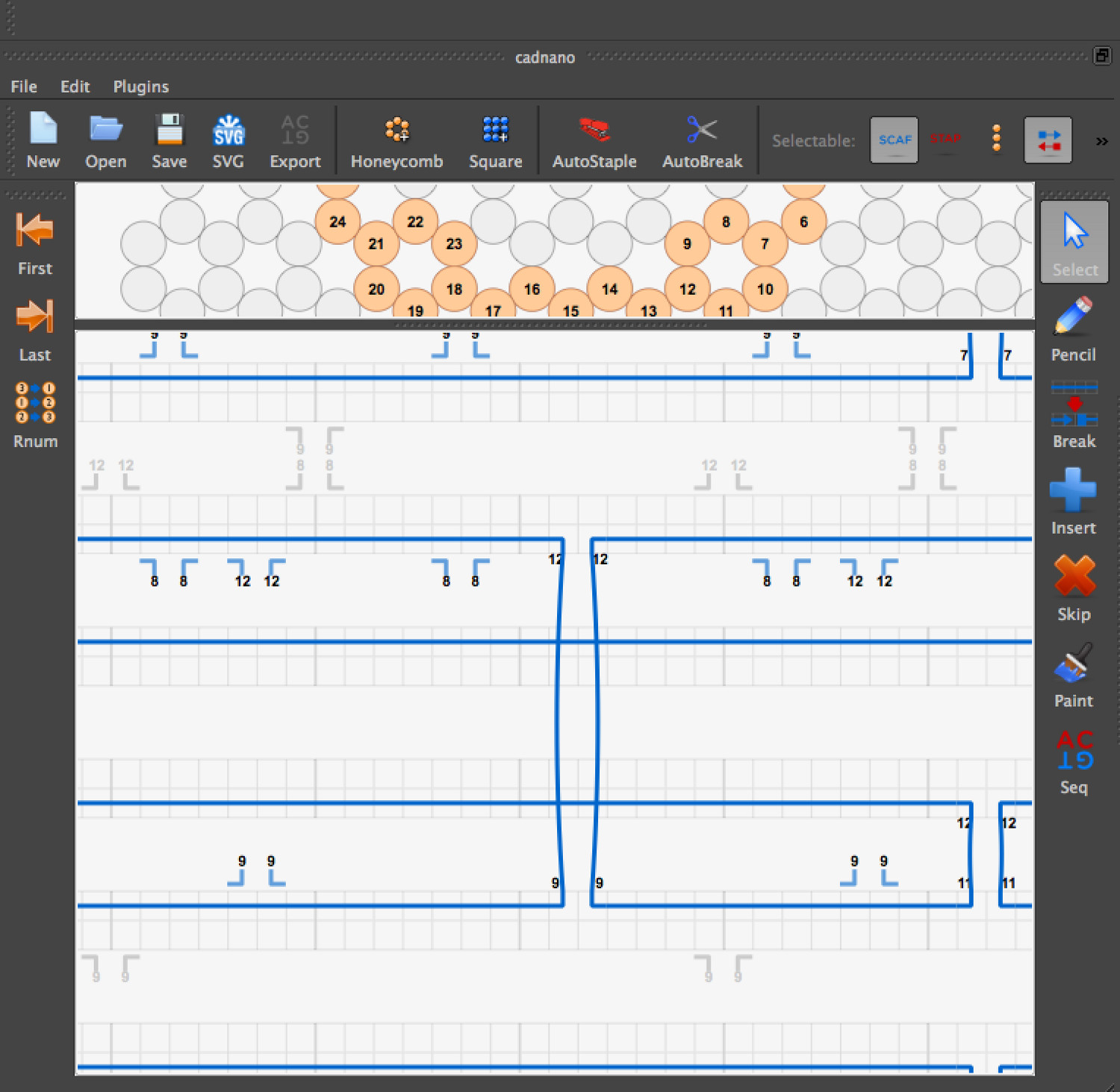Toggle STAP staple selectable filter

pos(945,140)
